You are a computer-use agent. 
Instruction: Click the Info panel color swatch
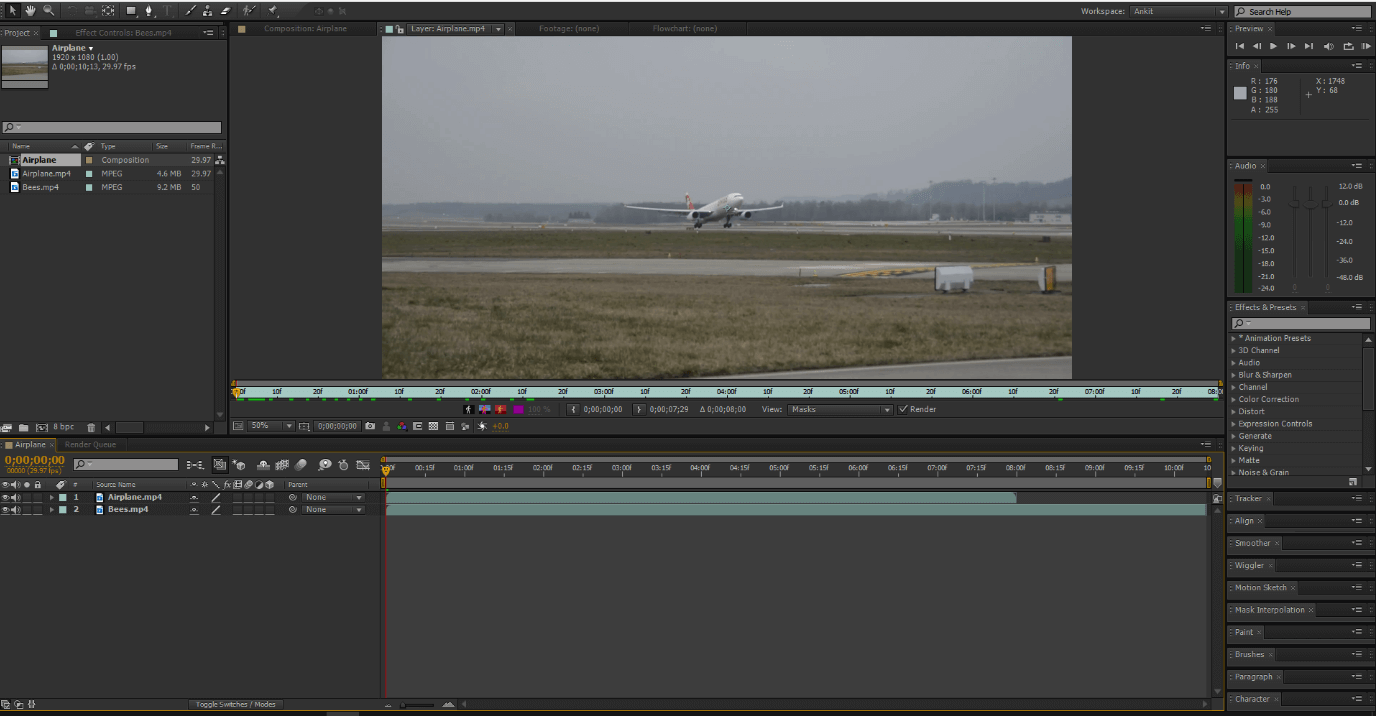(1240, 93)
